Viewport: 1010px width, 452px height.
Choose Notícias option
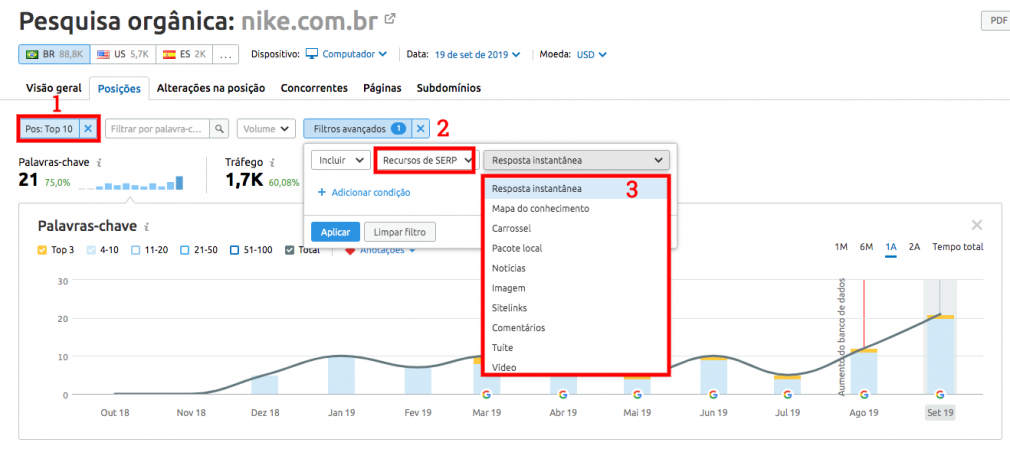575,268
